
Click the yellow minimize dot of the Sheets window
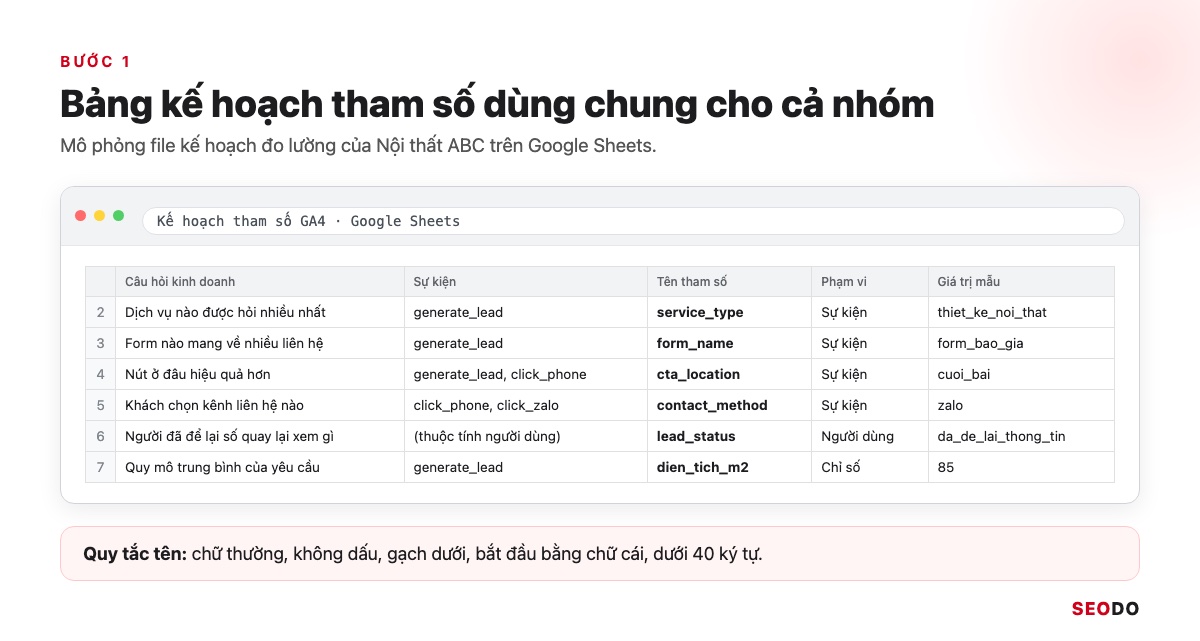point(100,216)
